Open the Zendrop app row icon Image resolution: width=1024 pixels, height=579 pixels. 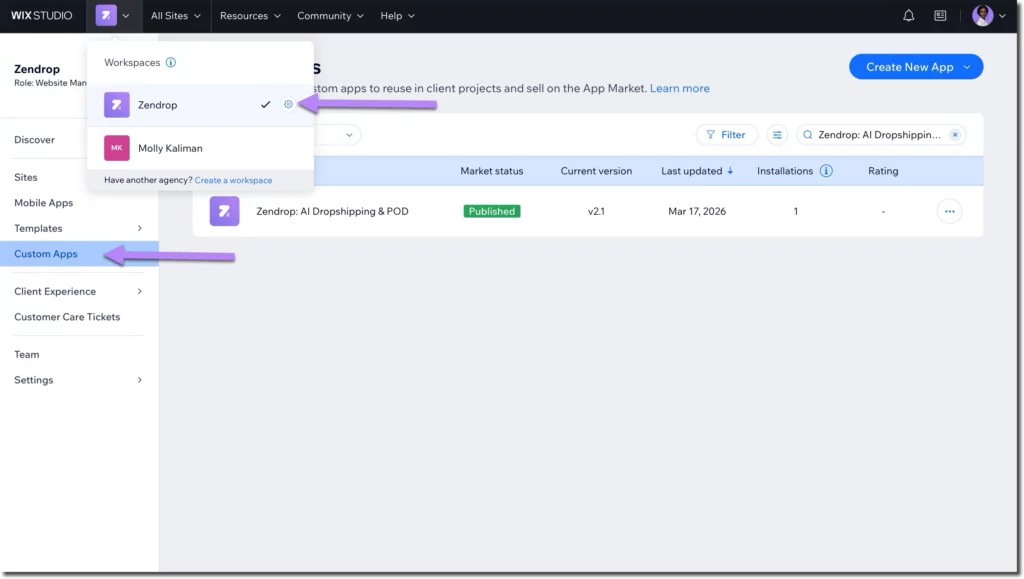tap(224, 211)
